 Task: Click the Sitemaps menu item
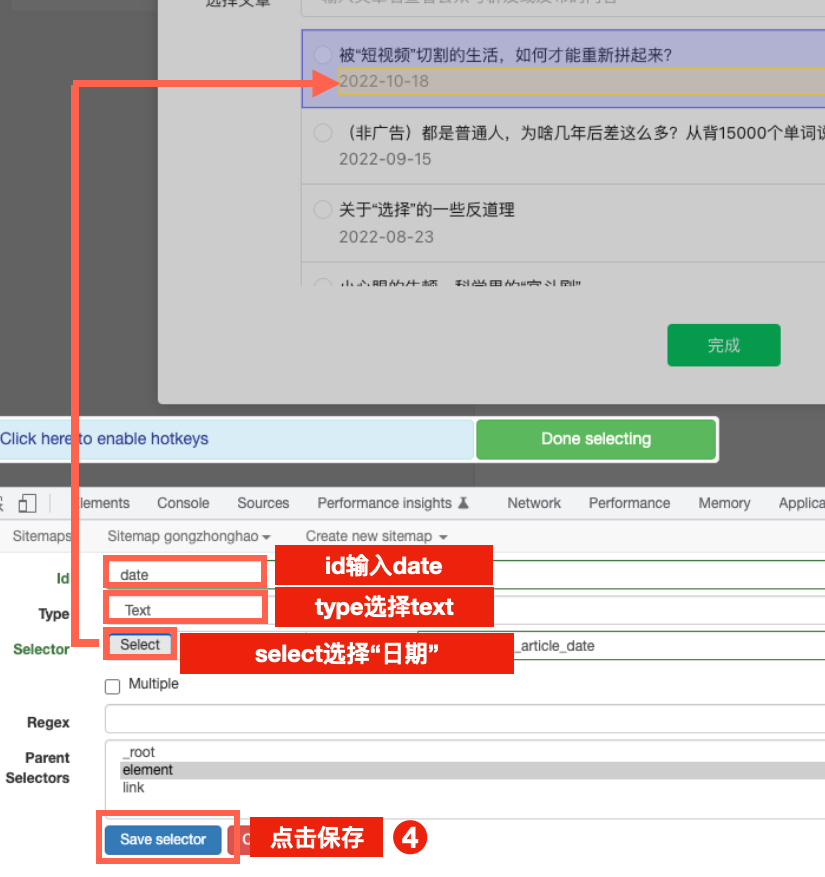tap(41, 536)
